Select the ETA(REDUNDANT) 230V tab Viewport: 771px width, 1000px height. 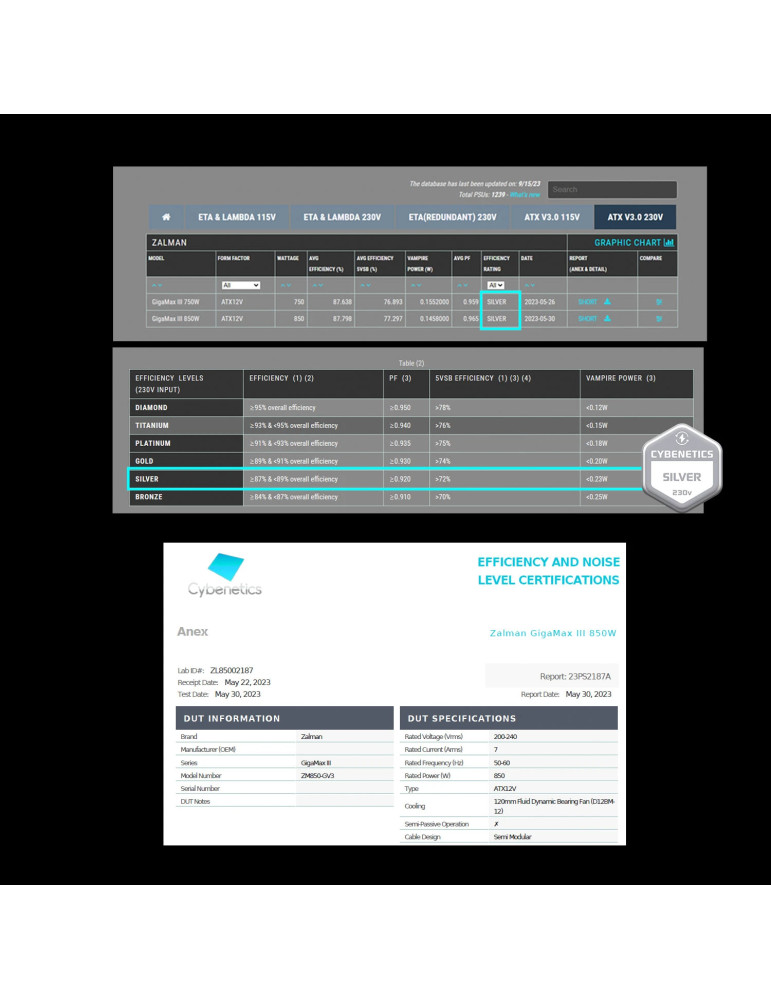click(x=452, y=217)
